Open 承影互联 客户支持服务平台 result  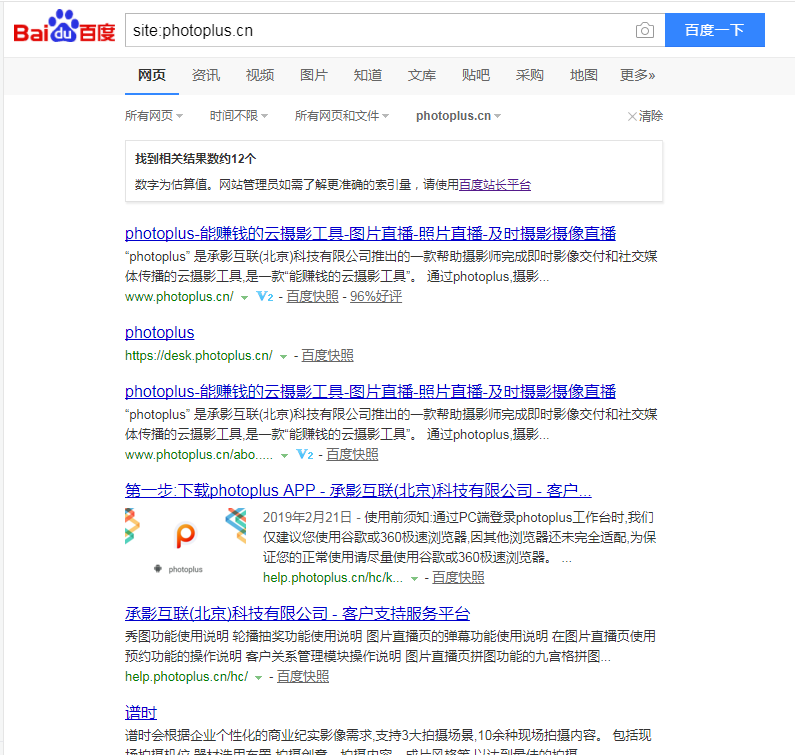pos(297,614)
